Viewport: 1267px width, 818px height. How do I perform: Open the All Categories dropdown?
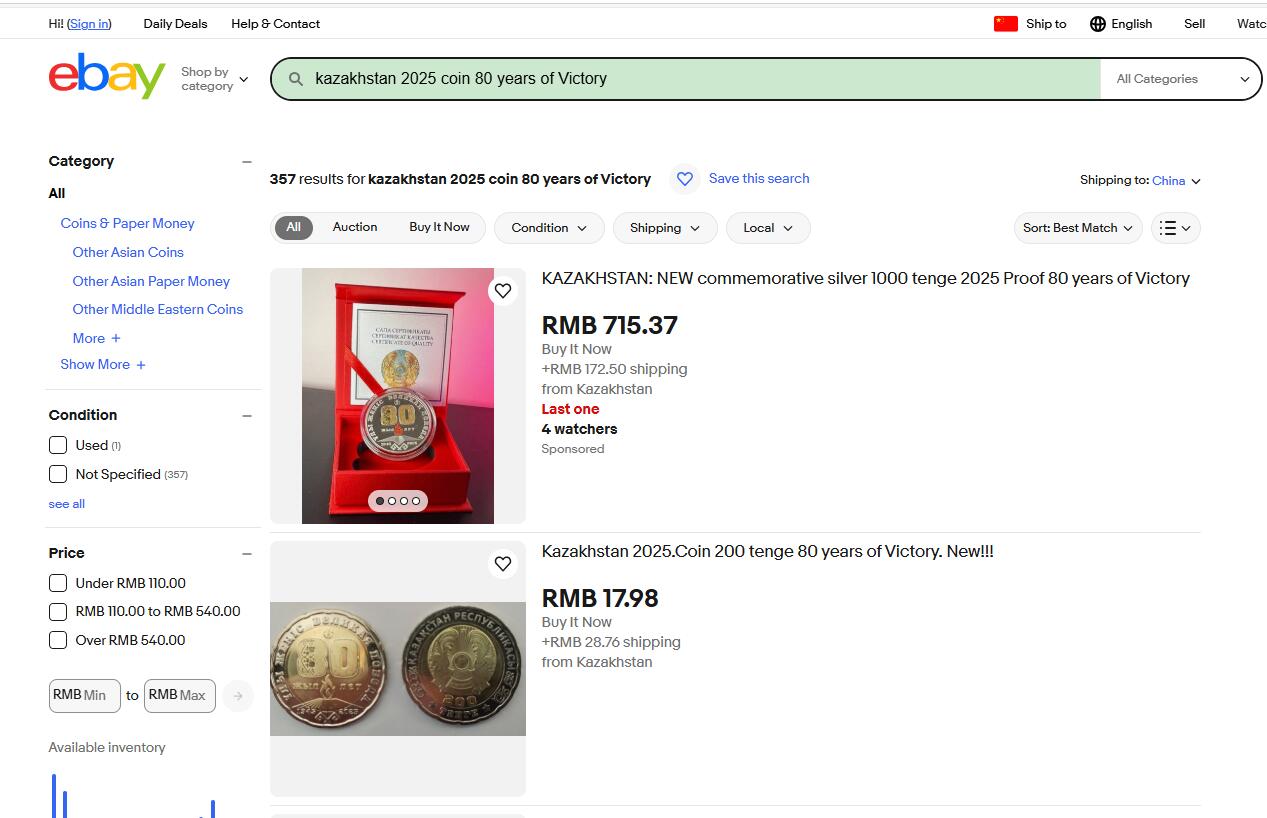click(1182, 79)
